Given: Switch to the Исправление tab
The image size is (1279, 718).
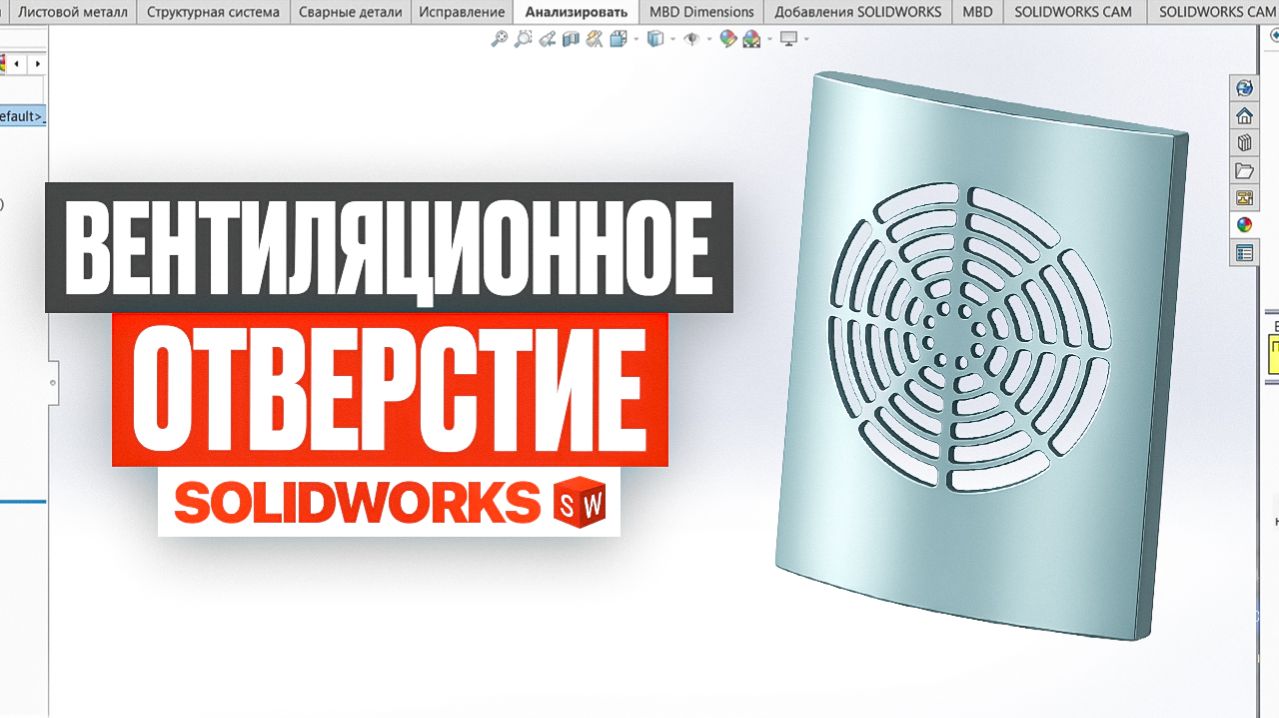Looking at the screenshot, I should pos(461,12).
